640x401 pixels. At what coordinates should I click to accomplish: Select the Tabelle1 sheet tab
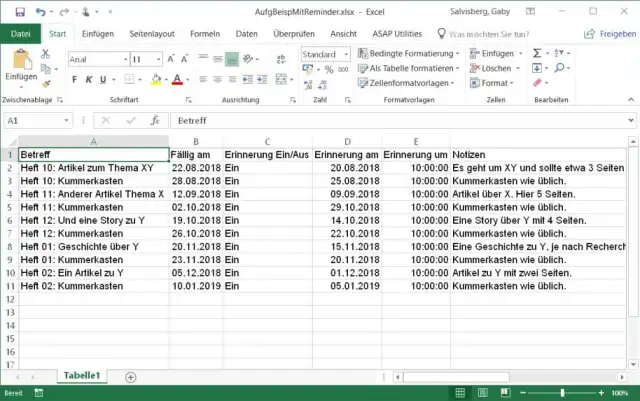[x=83, y=375]
